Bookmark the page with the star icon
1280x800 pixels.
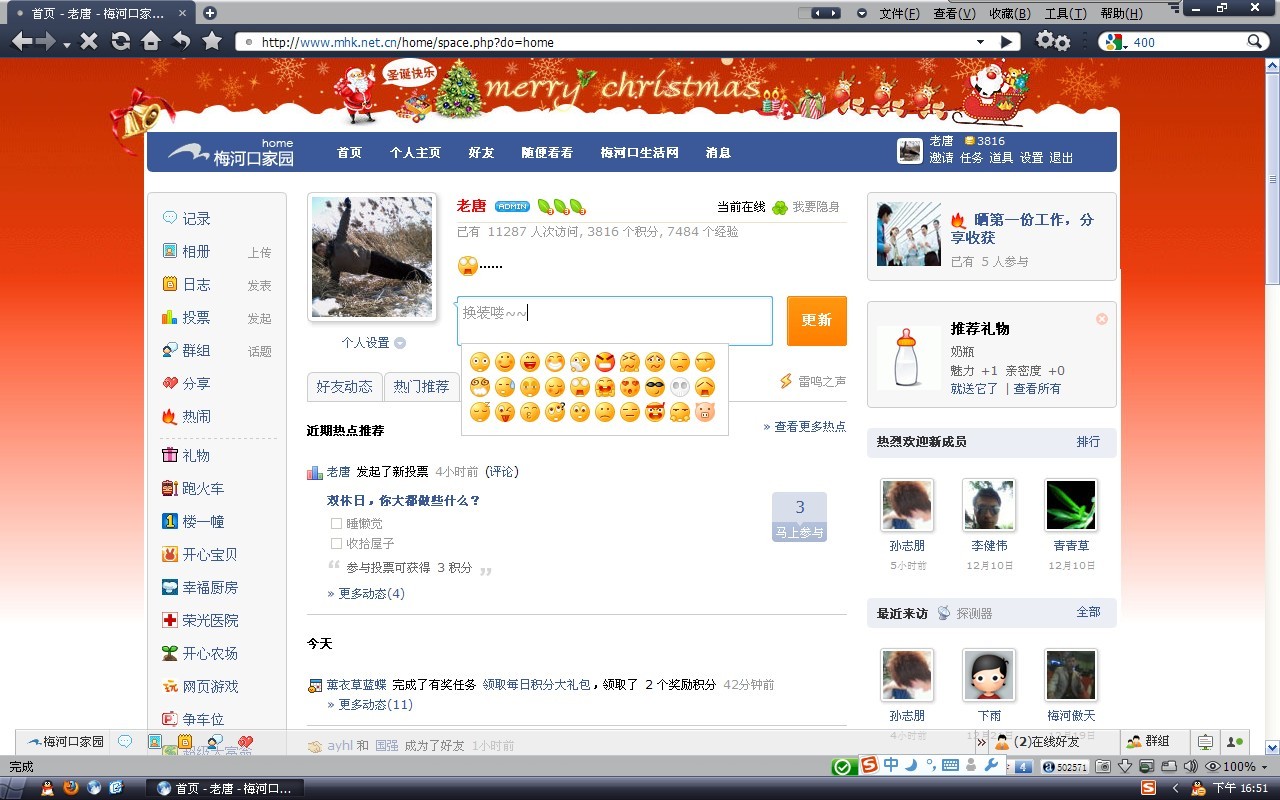pos(212,42)
